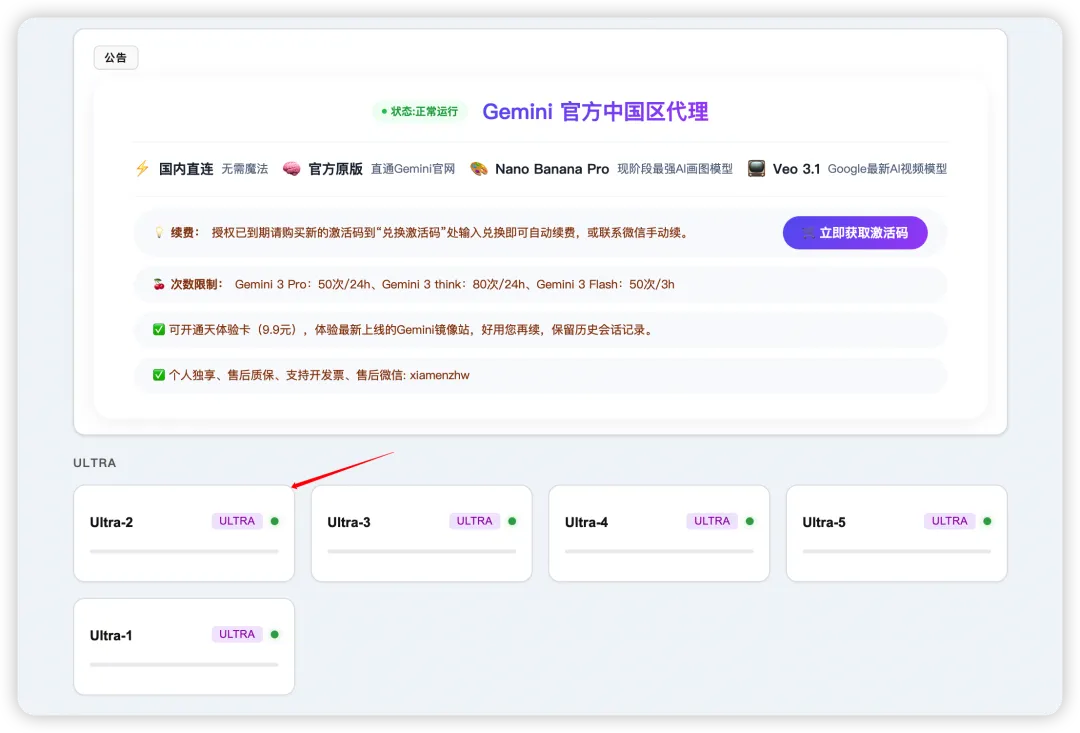This screenshot has width=1080, height=733.
Task: Click the ULTRA badge on Ultra-5 card
Action: [x=950, y=522]
